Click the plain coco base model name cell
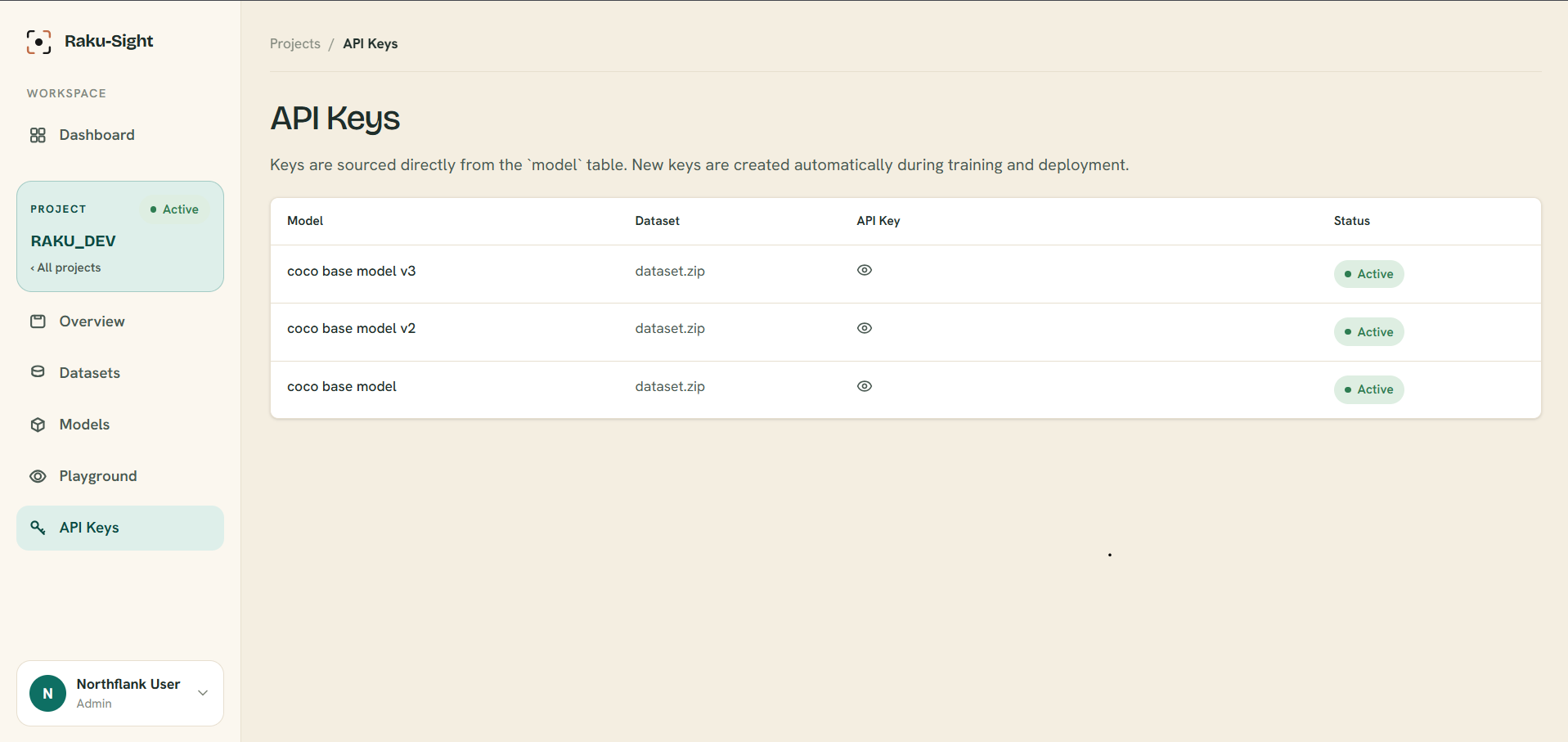 pyautogui.click(x=342, y=386)
